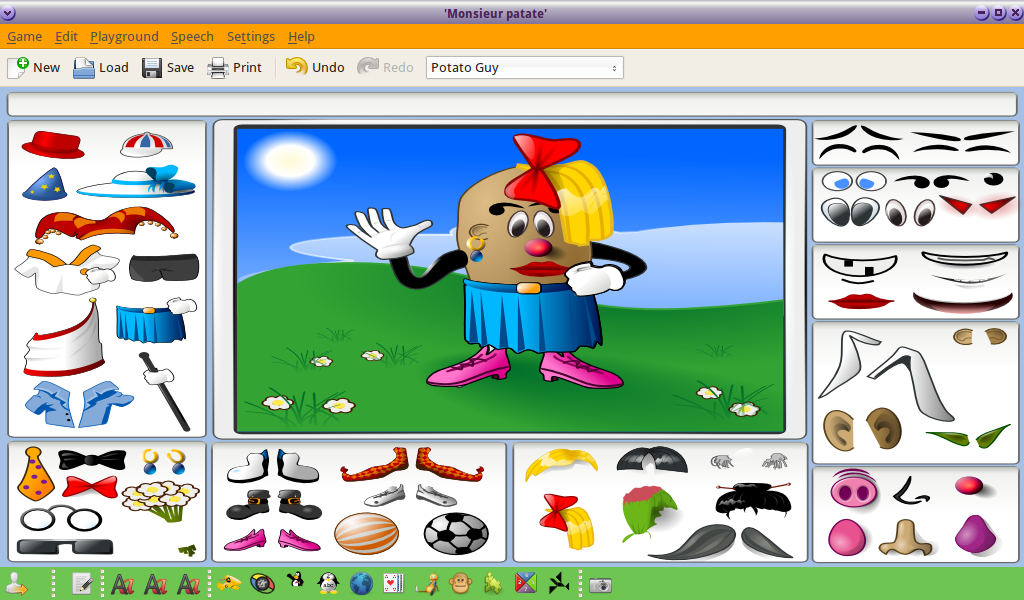Choose the blonde hair with red bow
This screenshot has width=1024, height=600.
566,520
